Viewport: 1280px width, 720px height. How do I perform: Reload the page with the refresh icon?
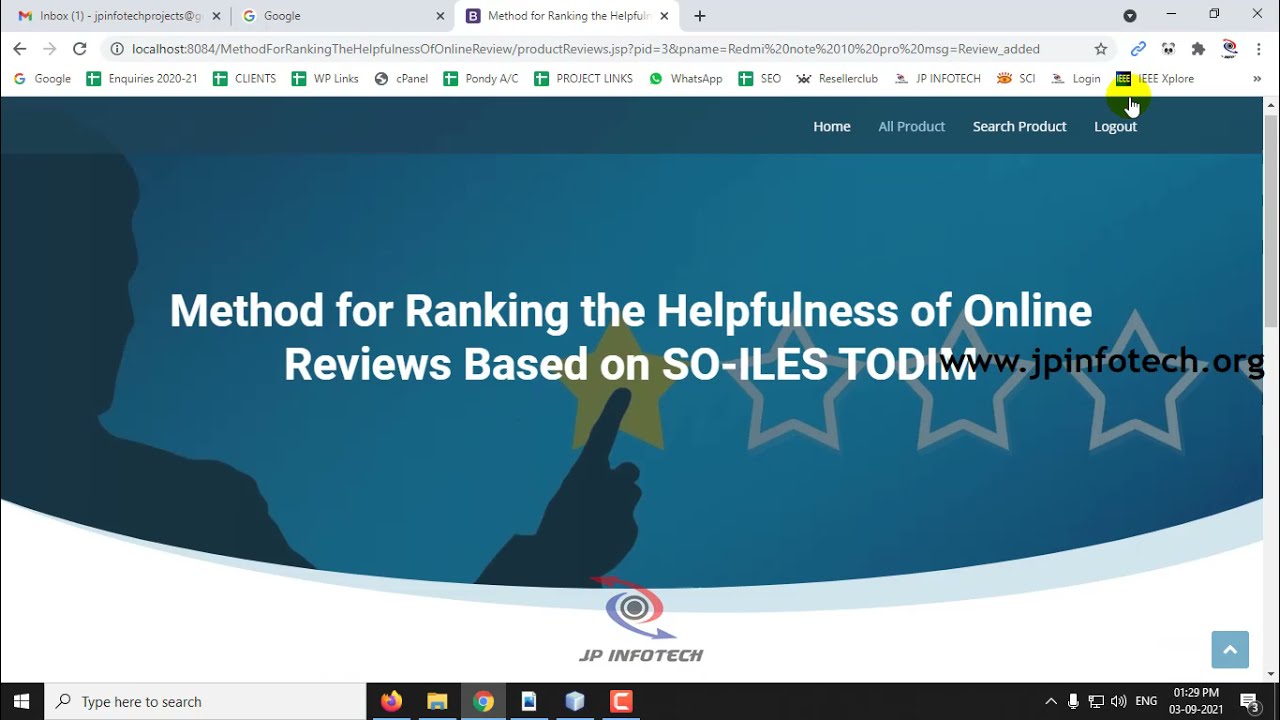point(80,49)
